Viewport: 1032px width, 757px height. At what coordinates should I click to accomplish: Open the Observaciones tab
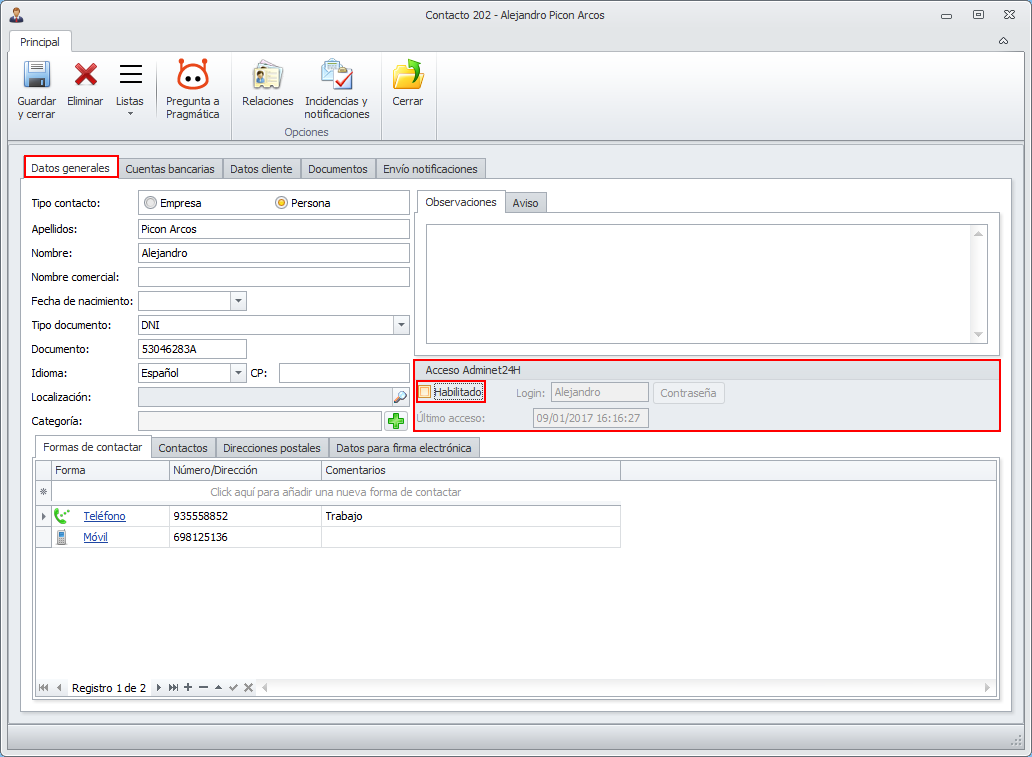461,202
